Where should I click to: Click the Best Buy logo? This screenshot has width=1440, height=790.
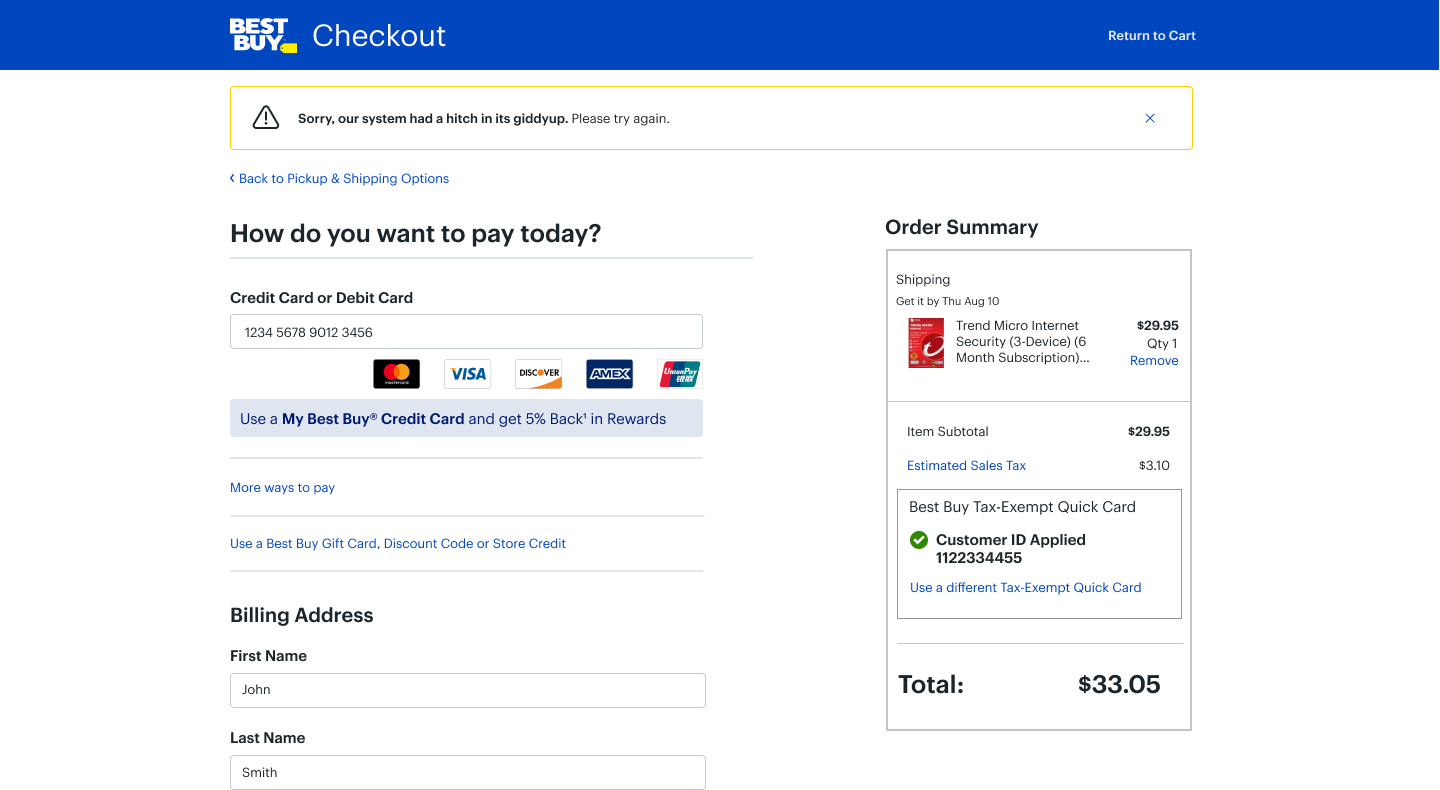263,35
